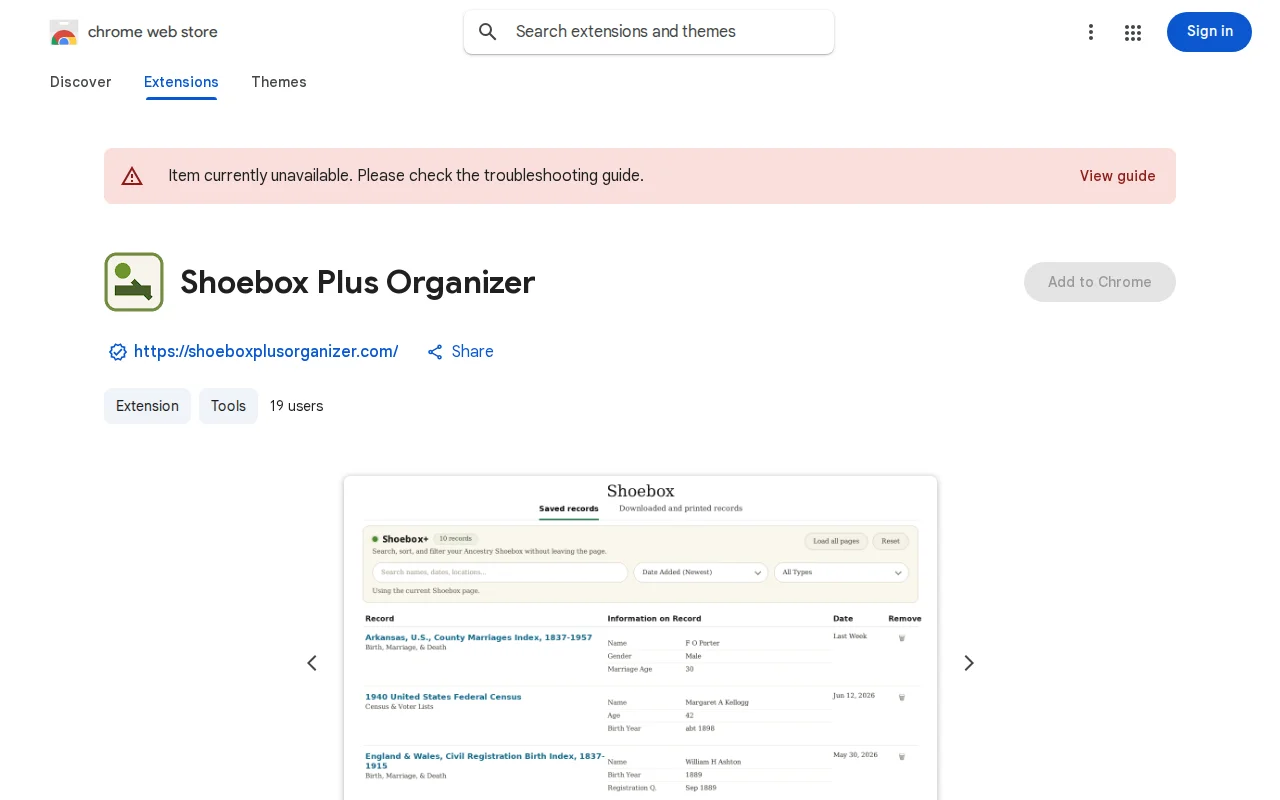Open the View guide link
Image resolution: width=1280 pixels, height=800 pixels.
[1117, 176]
